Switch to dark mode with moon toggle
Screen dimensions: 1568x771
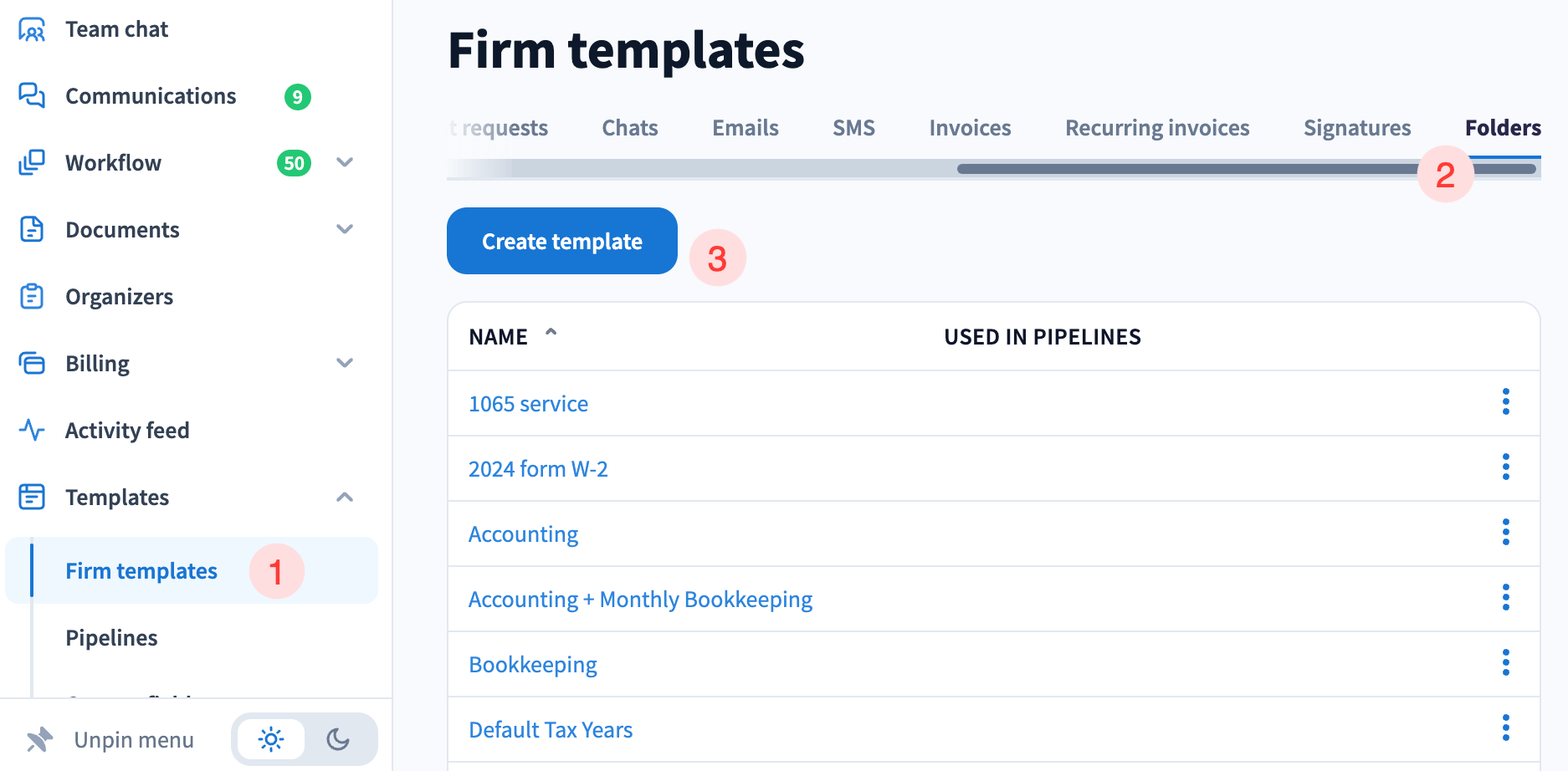[x=338, y=739]
